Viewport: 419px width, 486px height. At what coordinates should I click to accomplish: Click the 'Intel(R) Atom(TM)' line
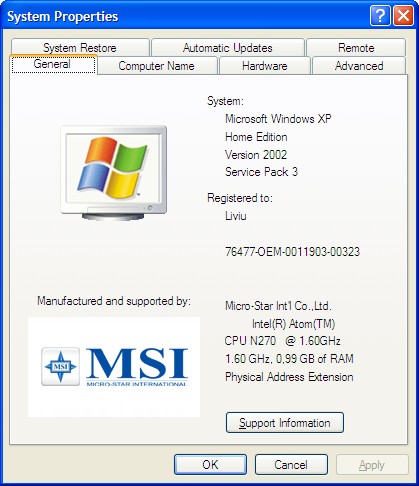[293, 324]
